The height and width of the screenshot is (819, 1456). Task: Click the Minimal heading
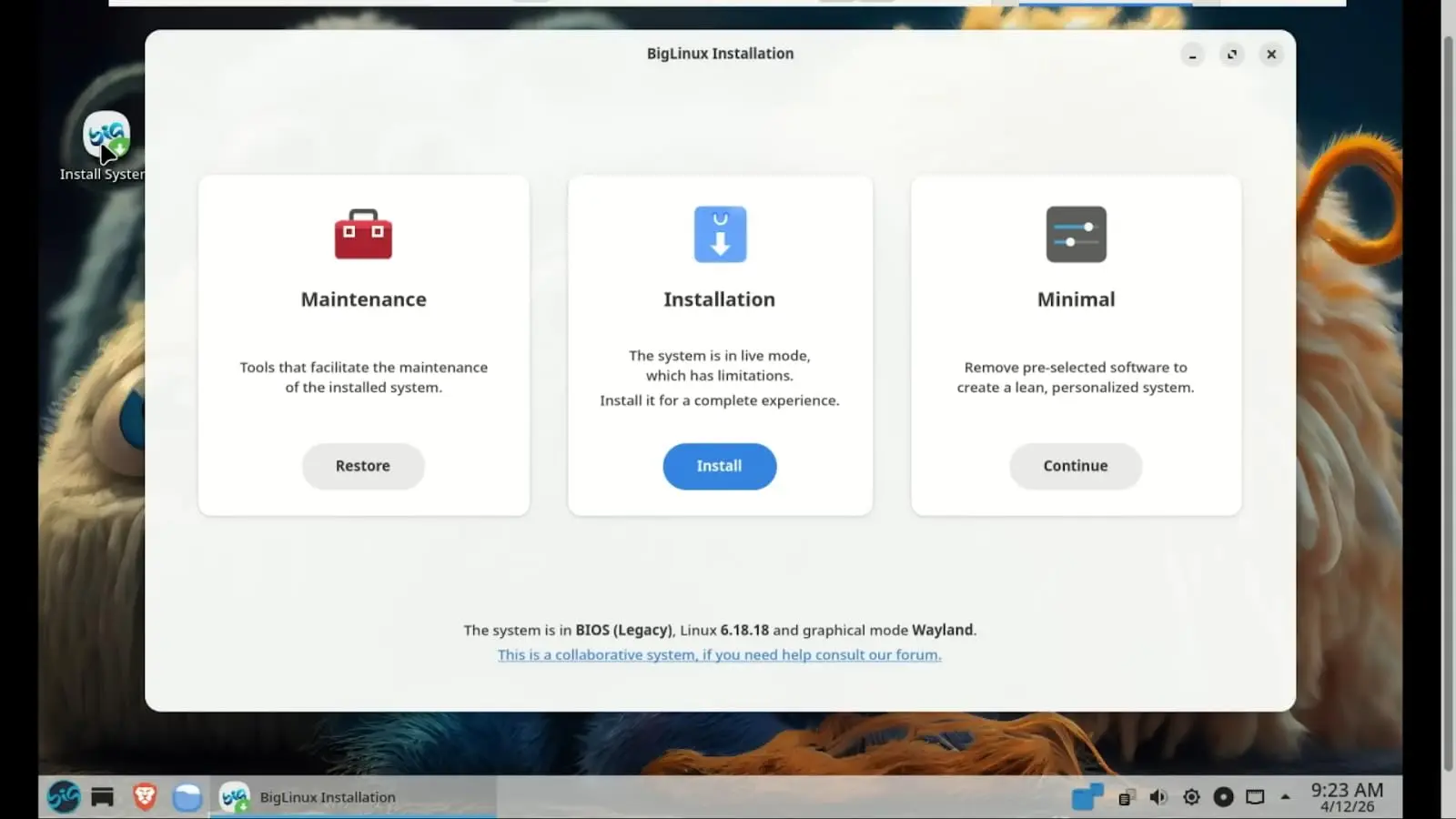[1076, 299]
